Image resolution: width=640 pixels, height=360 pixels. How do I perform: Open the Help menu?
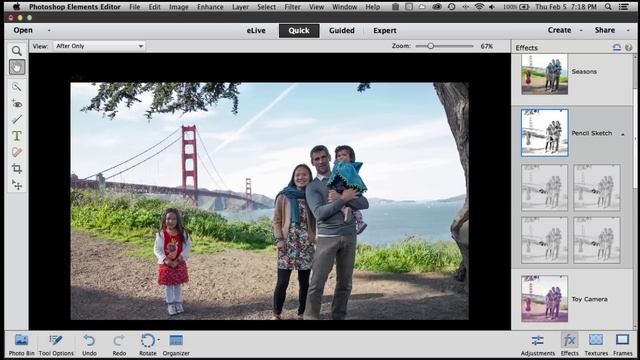372,7
